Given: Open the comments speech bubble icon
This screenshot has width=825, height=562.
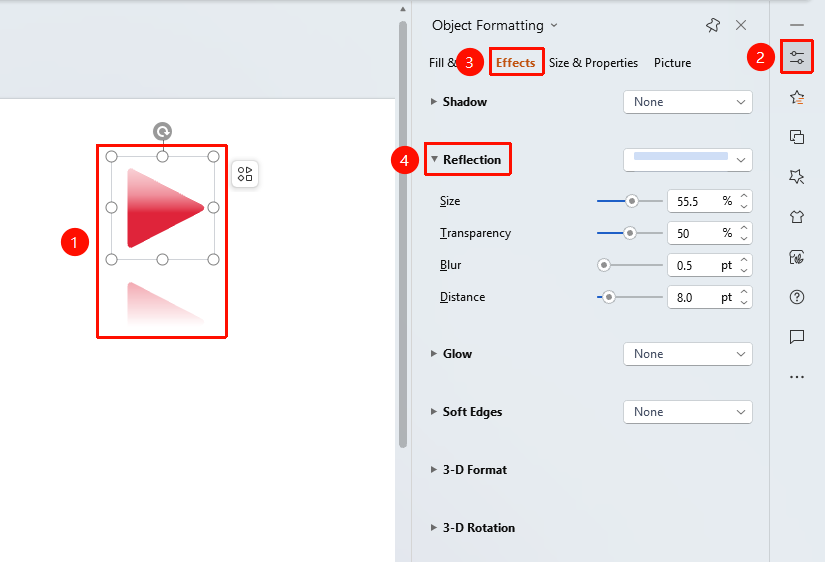Looking at the screenshot, I should 797,336.
